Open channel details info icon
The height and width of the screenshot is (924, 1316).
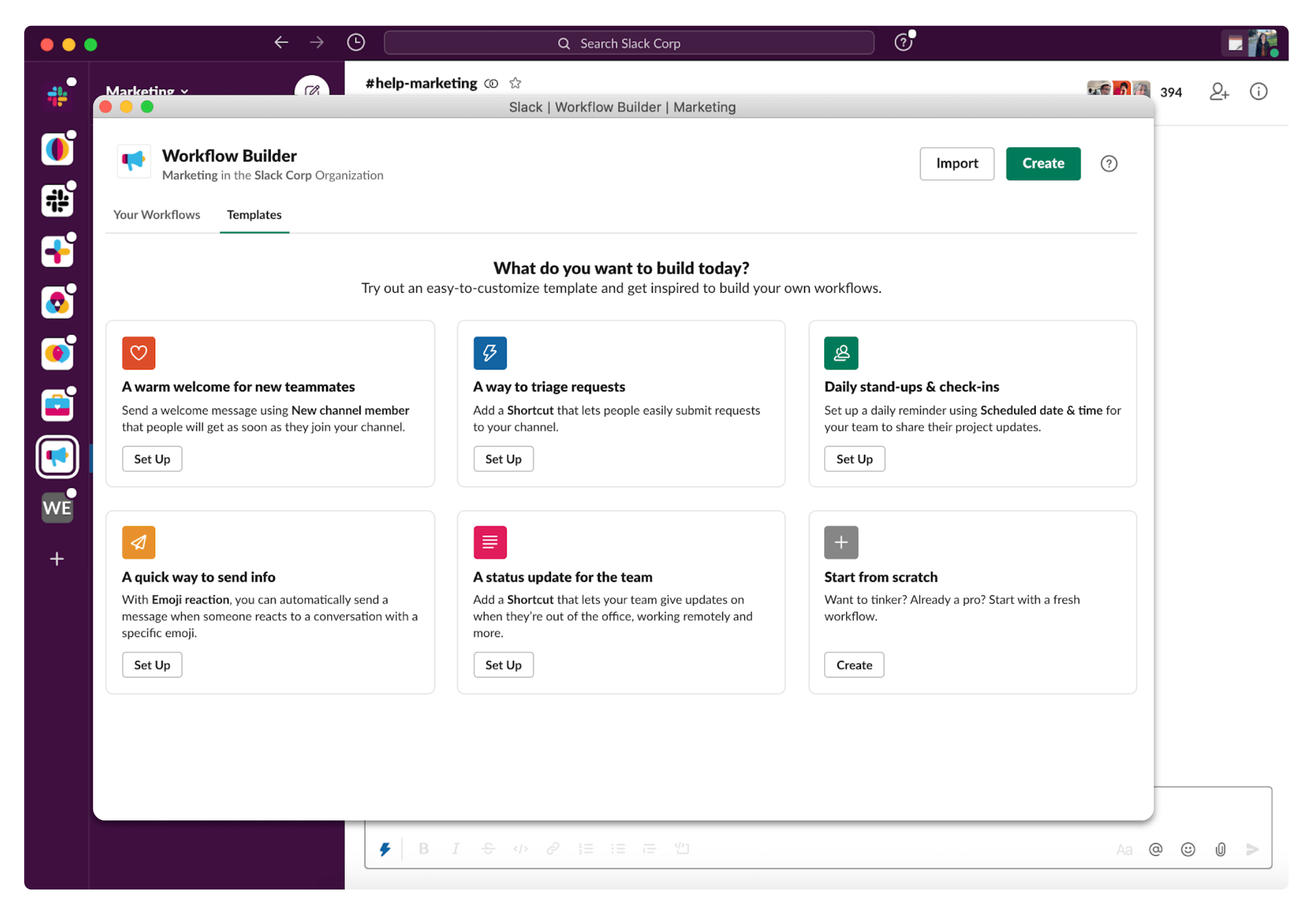click(1258, 91)
